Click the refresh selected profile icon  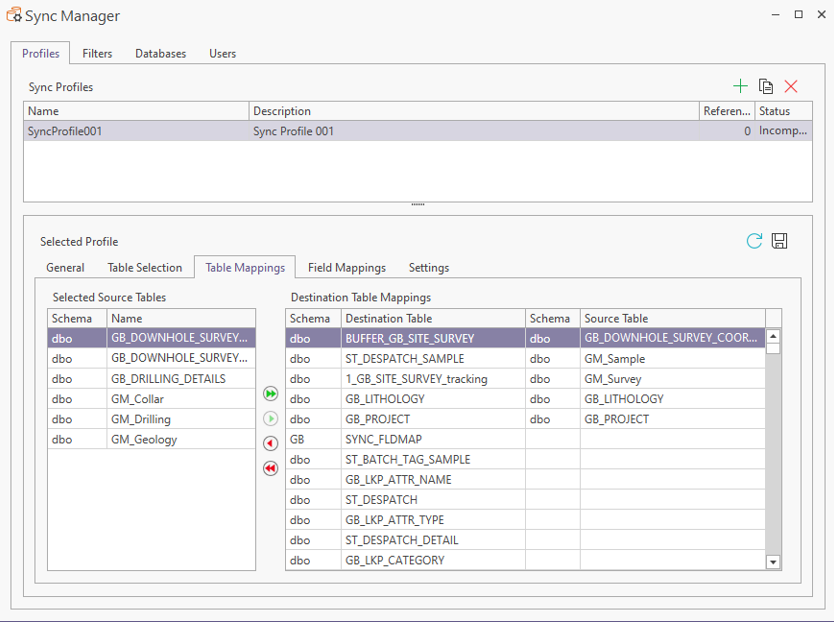(754, 241)
